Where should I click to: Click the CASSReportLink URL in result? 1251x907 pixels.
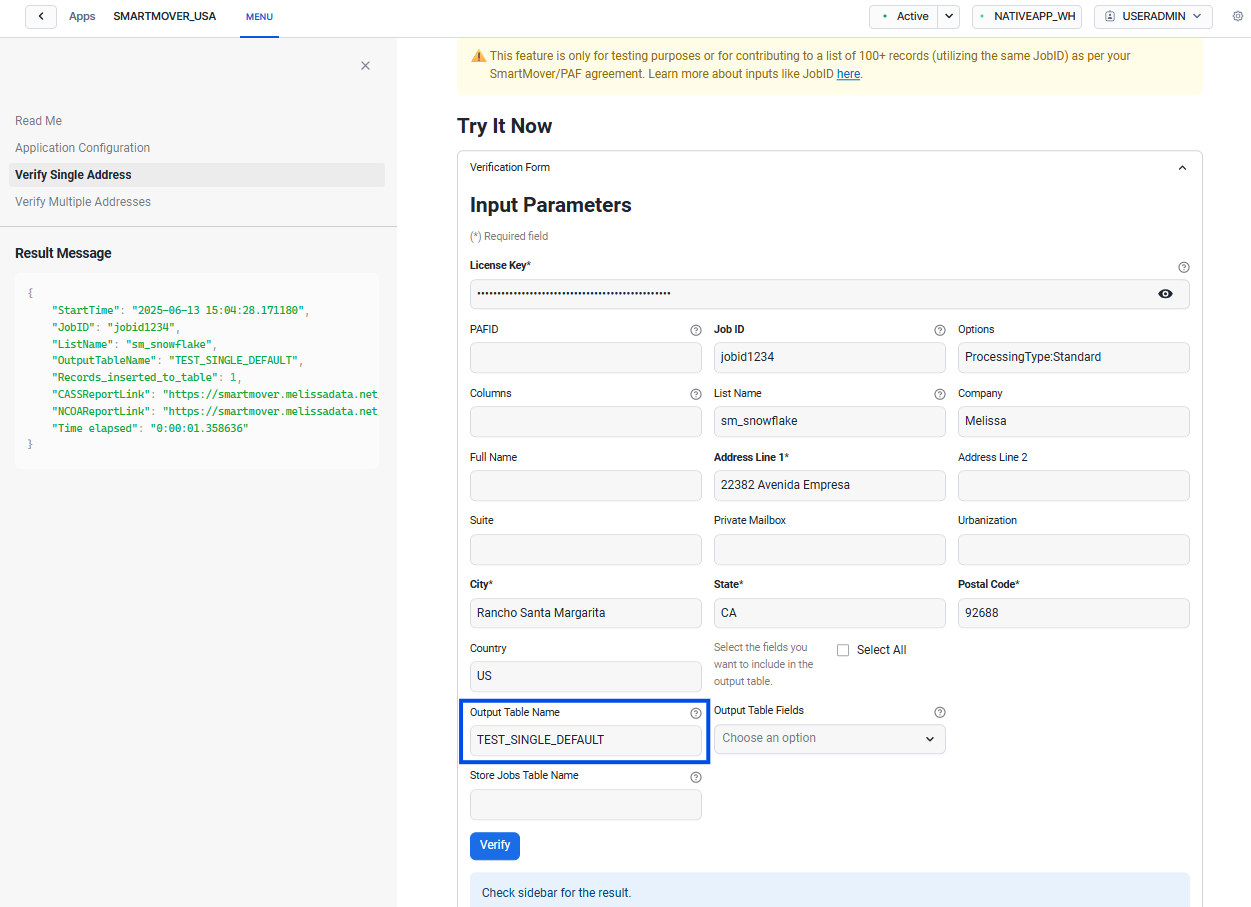click(x=270, y=395)
